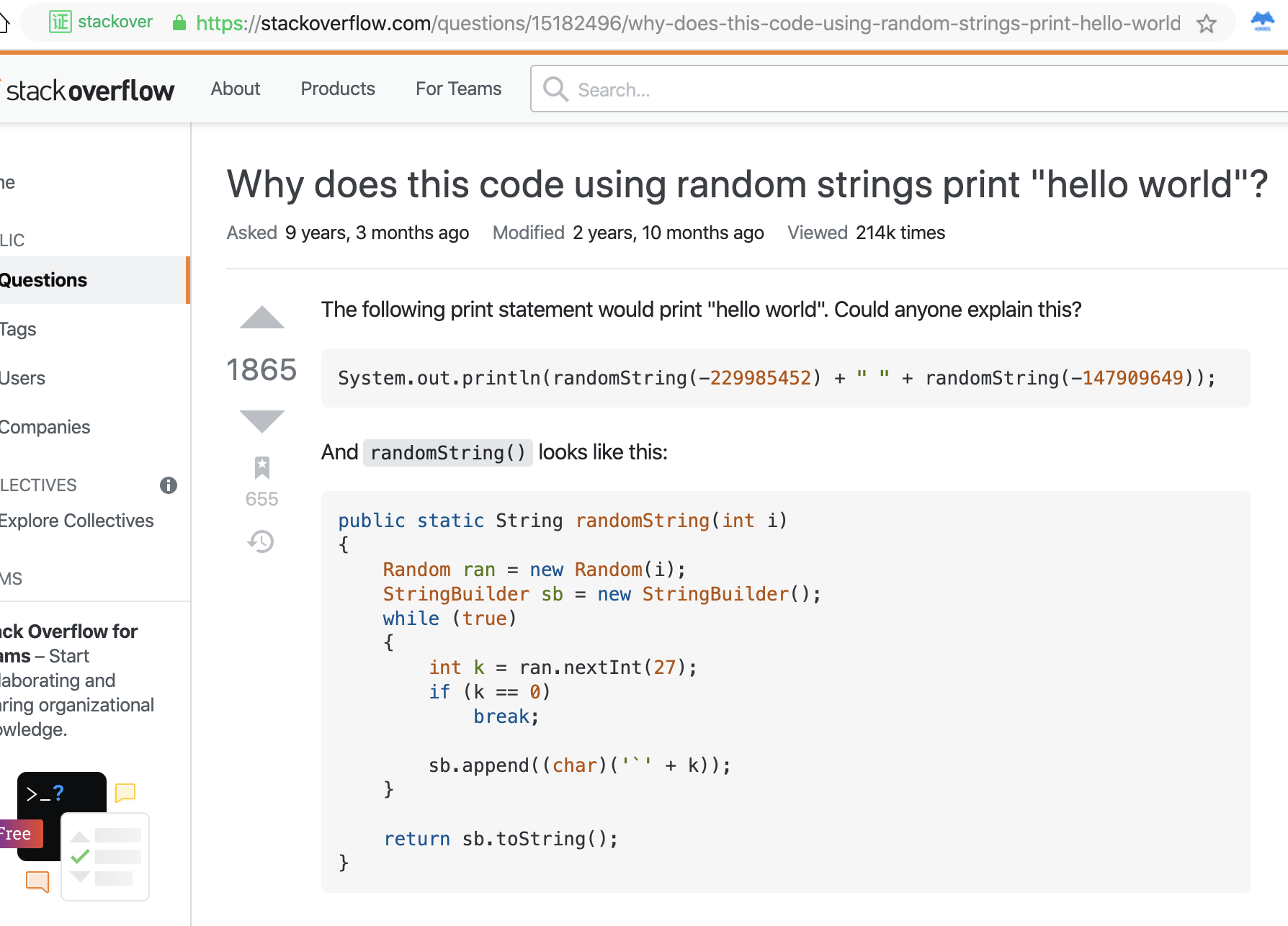Bookmark this question

coord(261,467)
